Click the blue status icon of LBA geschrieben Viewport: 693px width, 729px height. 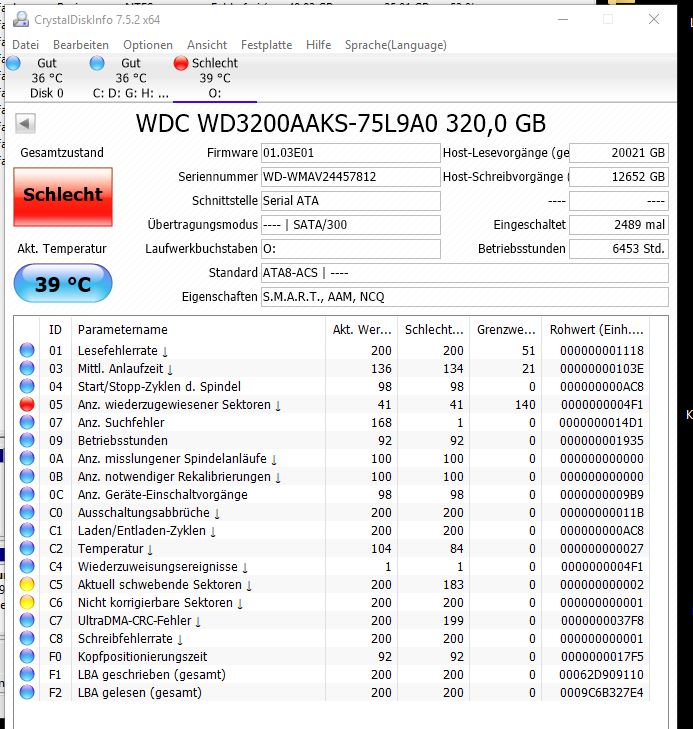pyautogui.click(x=27, y=675)
